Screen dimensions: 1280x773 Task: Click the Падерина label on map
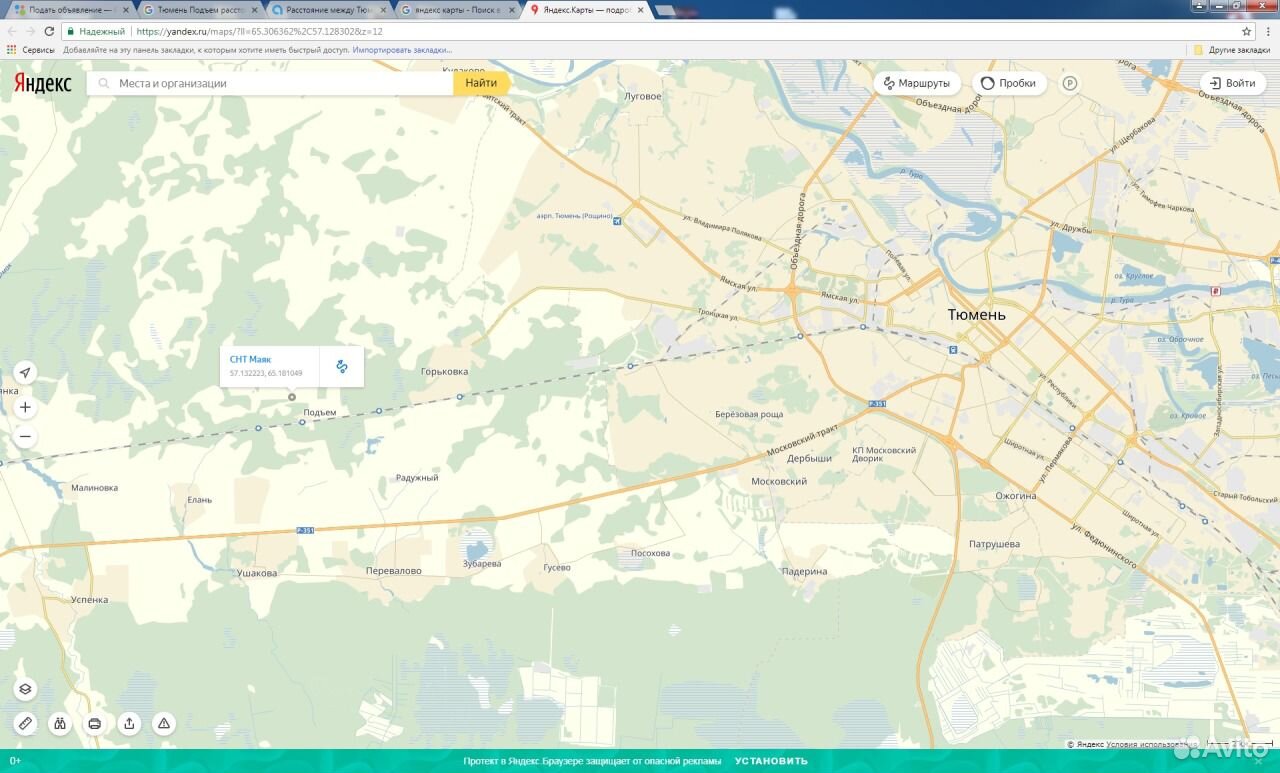coord(805,572)
